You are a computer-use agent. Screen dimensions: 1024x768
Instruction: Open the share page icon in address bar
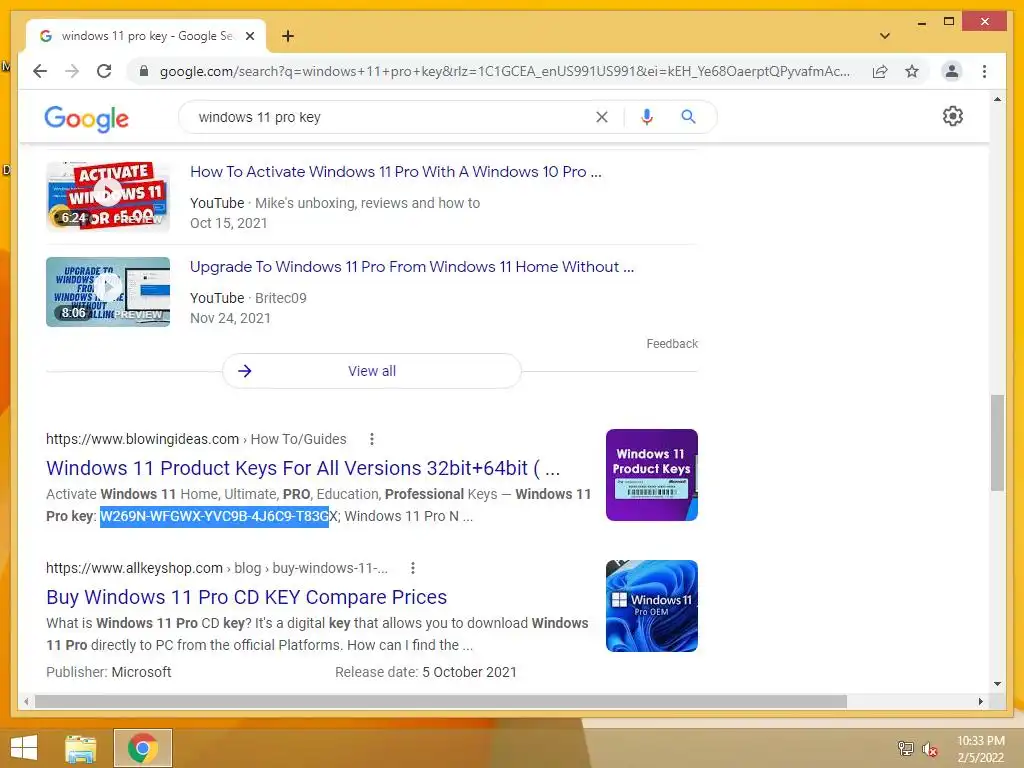[880, 71]
